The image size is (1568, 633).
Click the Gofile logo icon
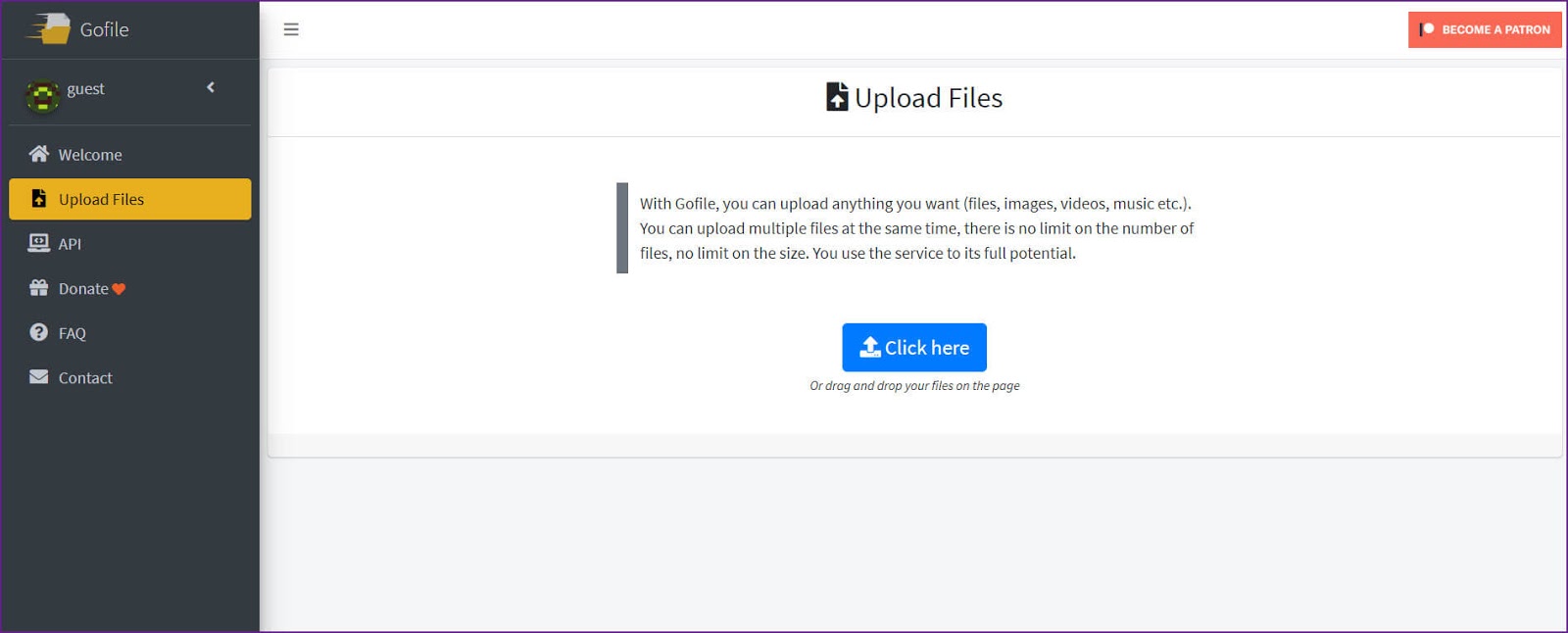[49, 28]
